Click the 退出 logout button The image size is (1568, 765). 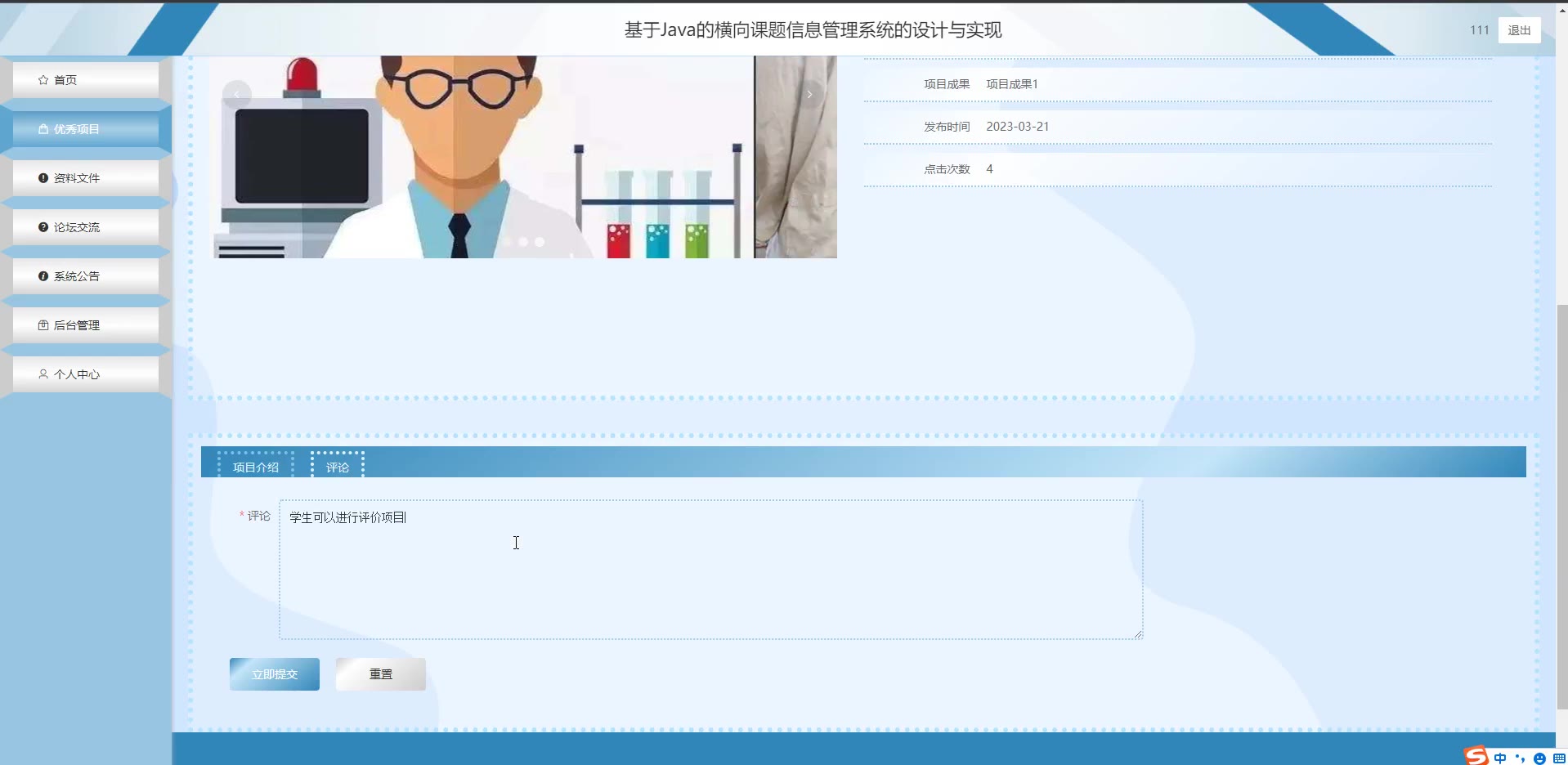coord(1520,30)
